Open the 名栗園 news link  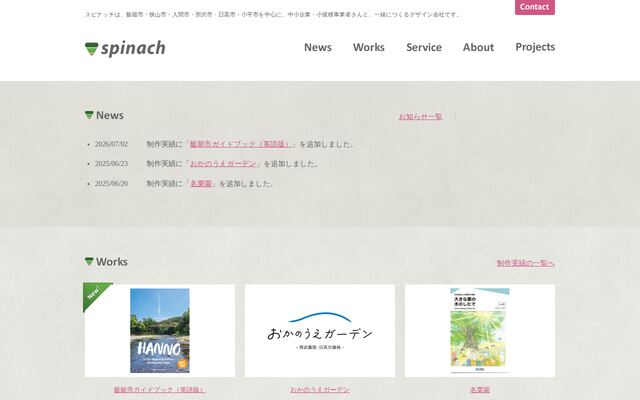[201, 184]
